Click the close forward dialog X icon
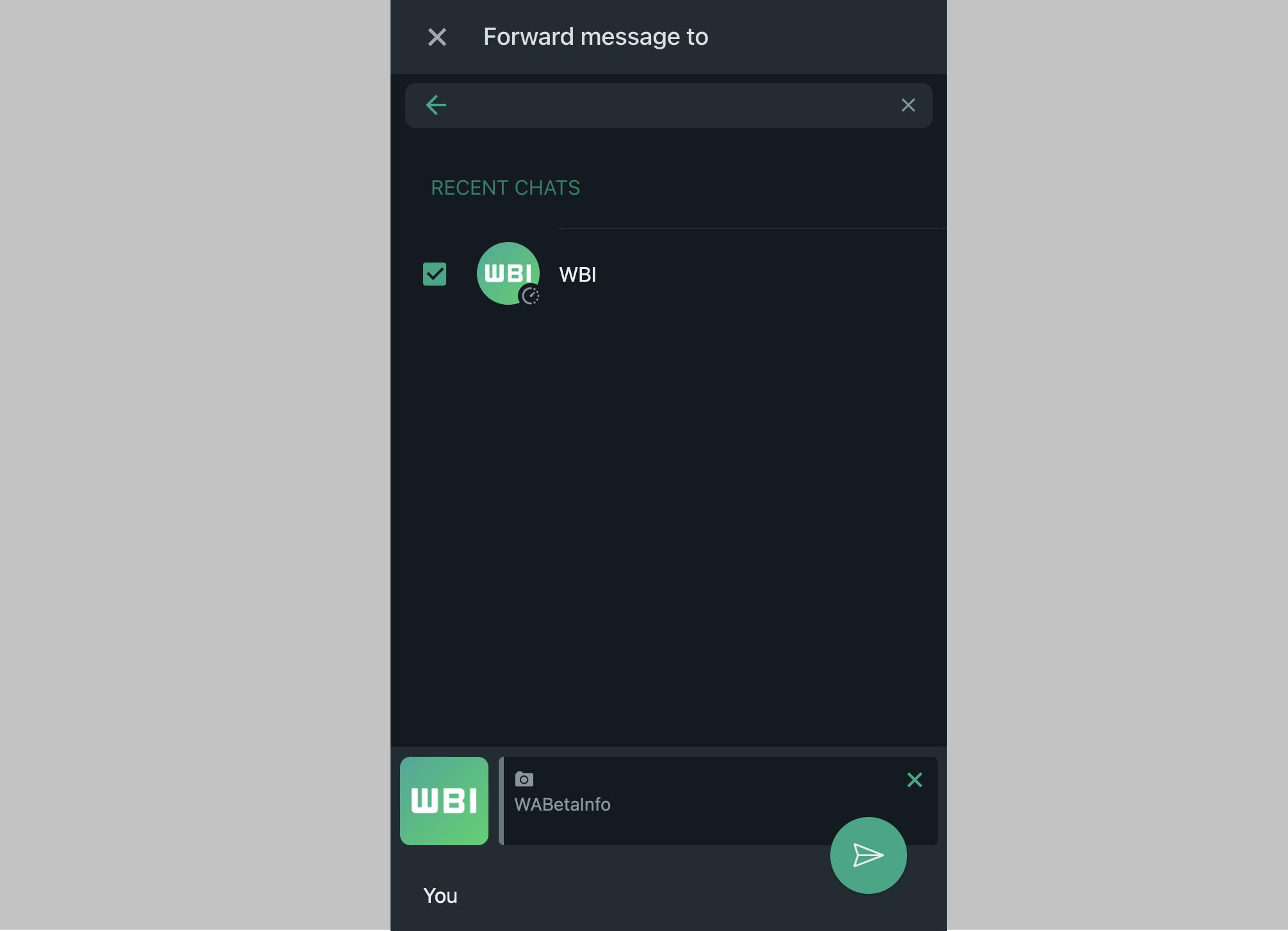1288x931 pixels. 437,36
